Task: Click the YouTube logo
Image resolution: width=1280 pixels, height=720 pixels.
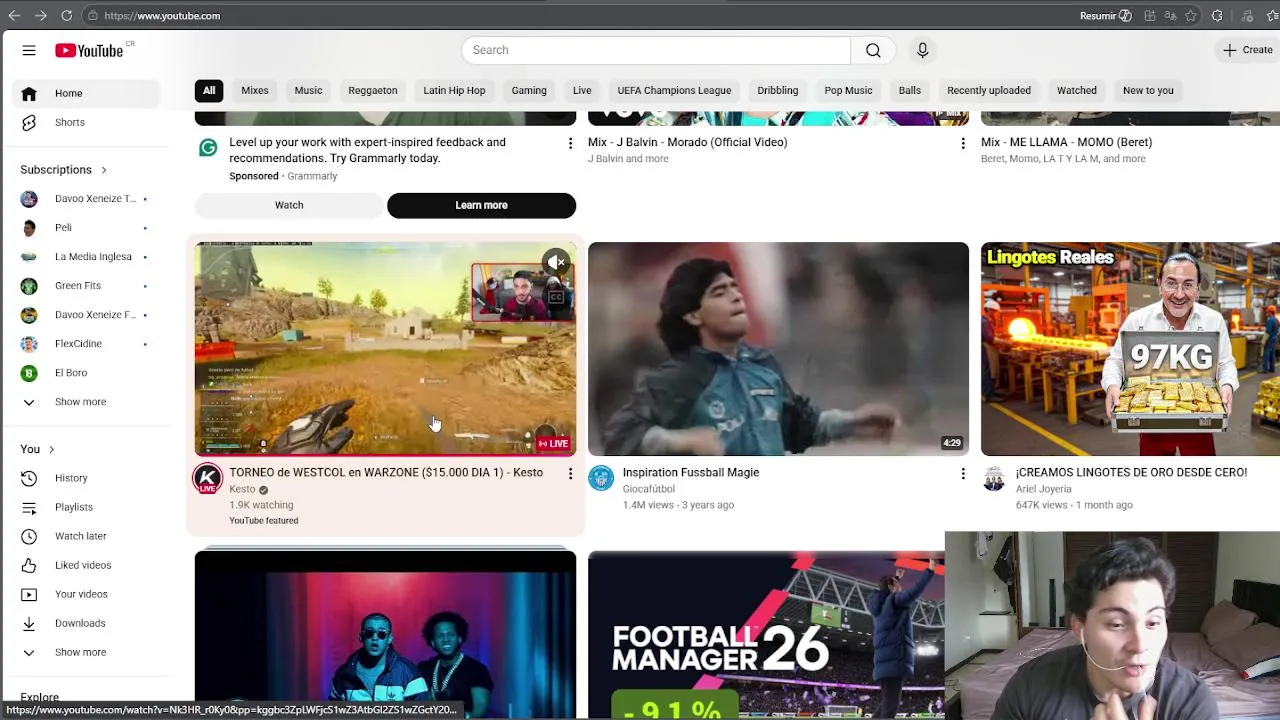Action: pyautogui.click(x=89, y=50)
